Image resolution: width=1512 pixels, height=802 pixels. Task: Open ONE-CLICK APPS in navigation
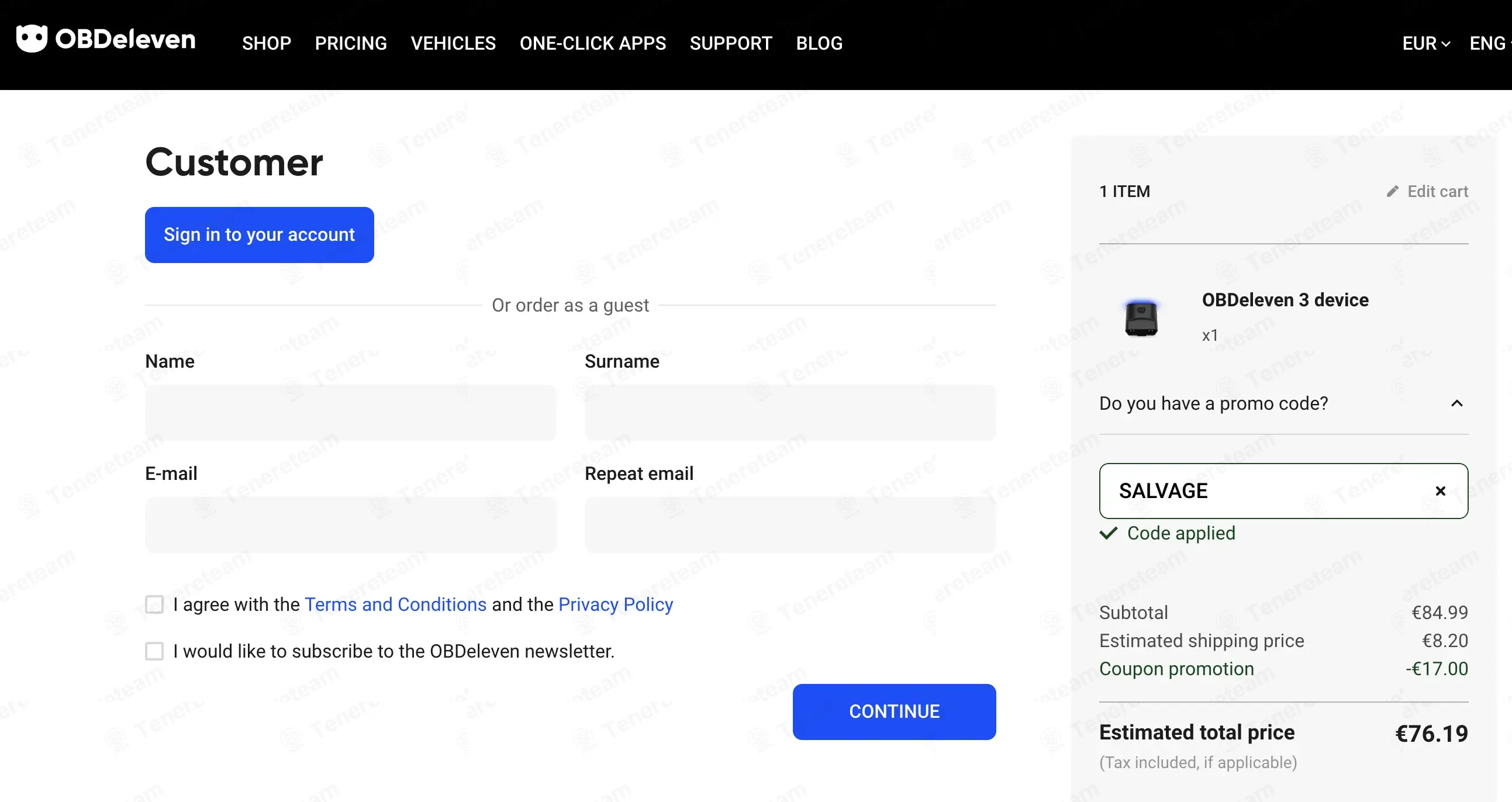click(x=593, y=43)
